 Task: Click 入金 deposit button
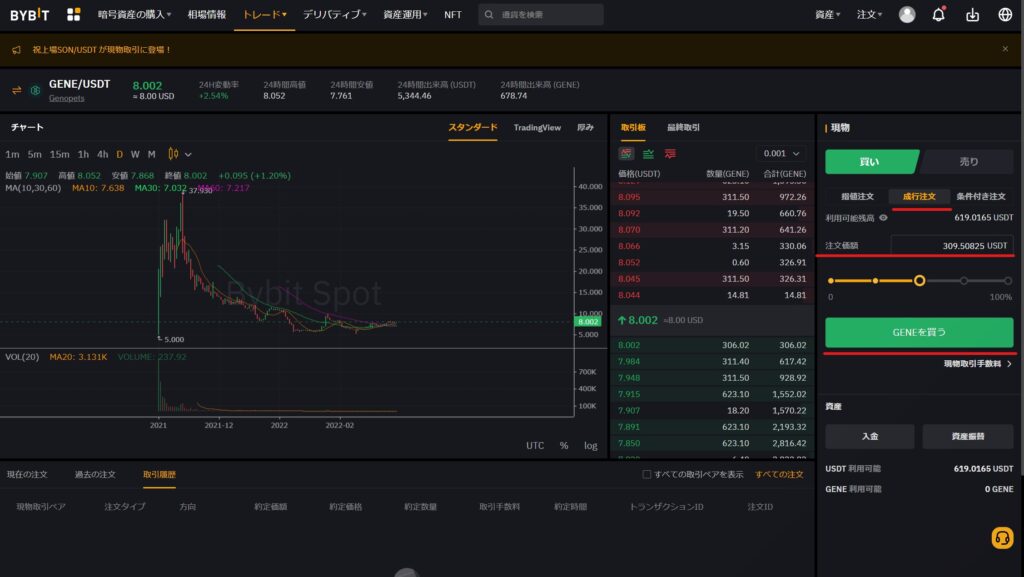click(870, 436)
